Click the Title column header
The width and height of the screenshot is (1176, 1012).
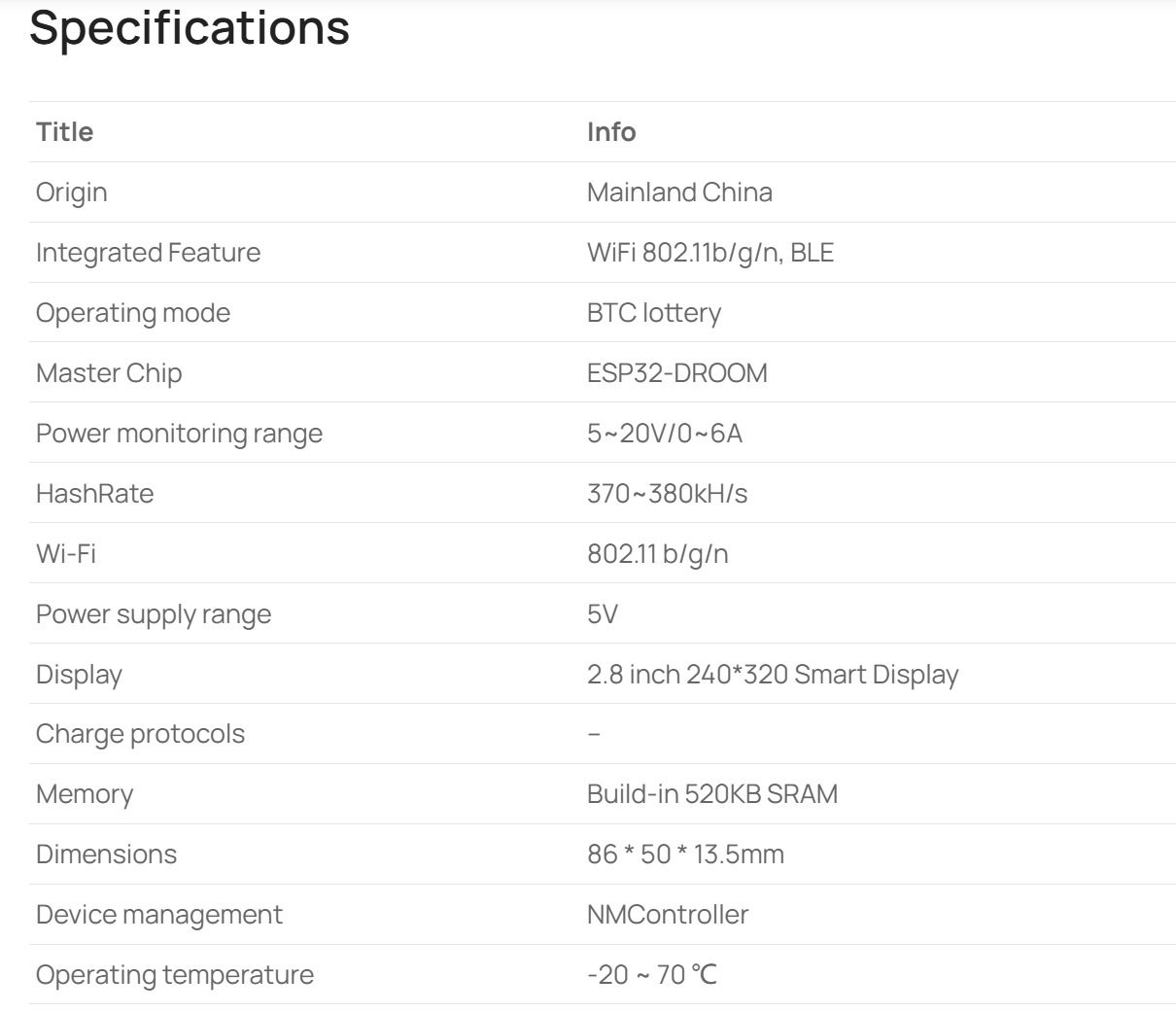[64, 132]
